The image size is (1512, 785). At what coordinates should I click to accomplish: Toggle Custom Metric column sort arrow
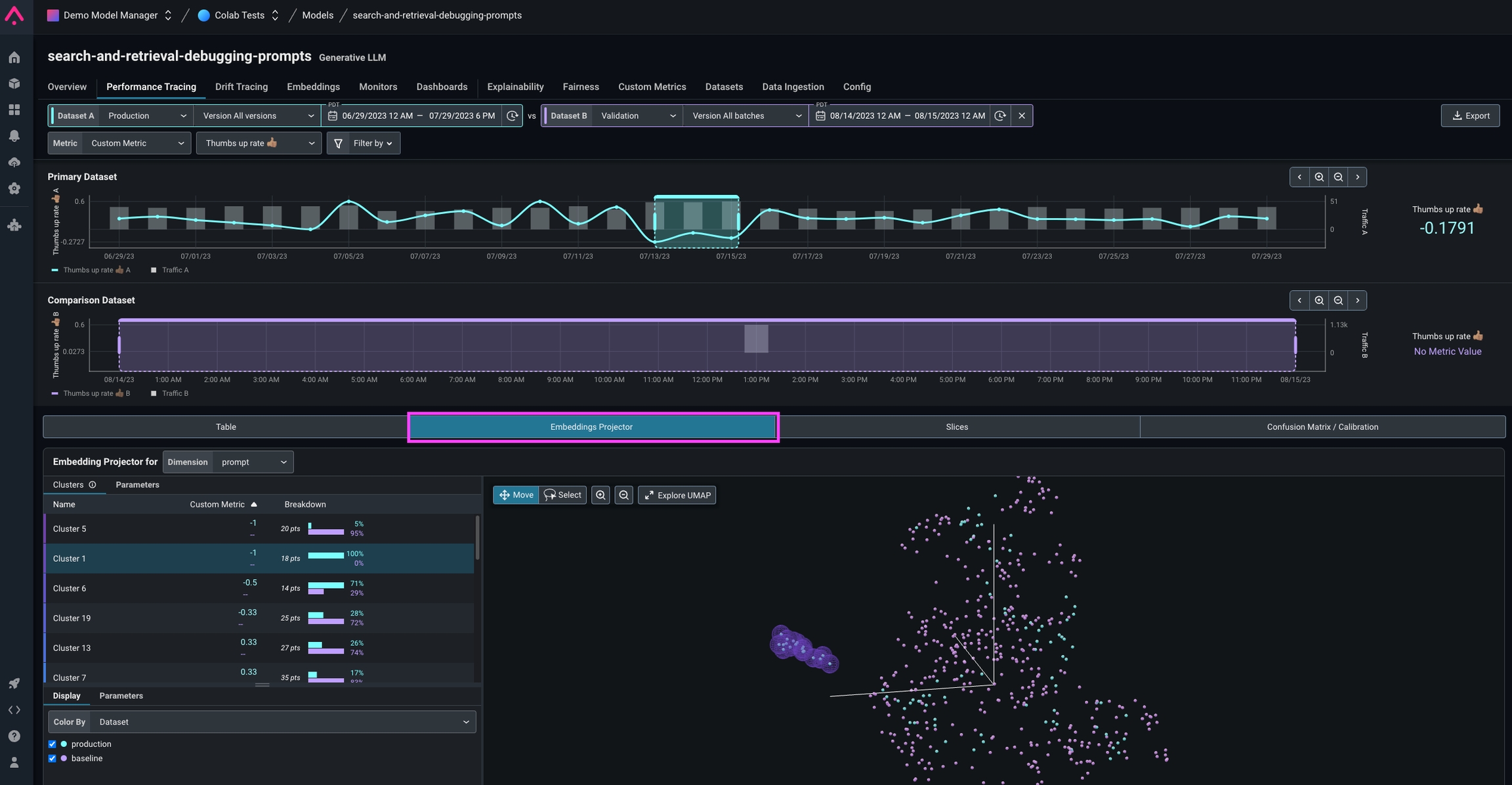point(254,505)
